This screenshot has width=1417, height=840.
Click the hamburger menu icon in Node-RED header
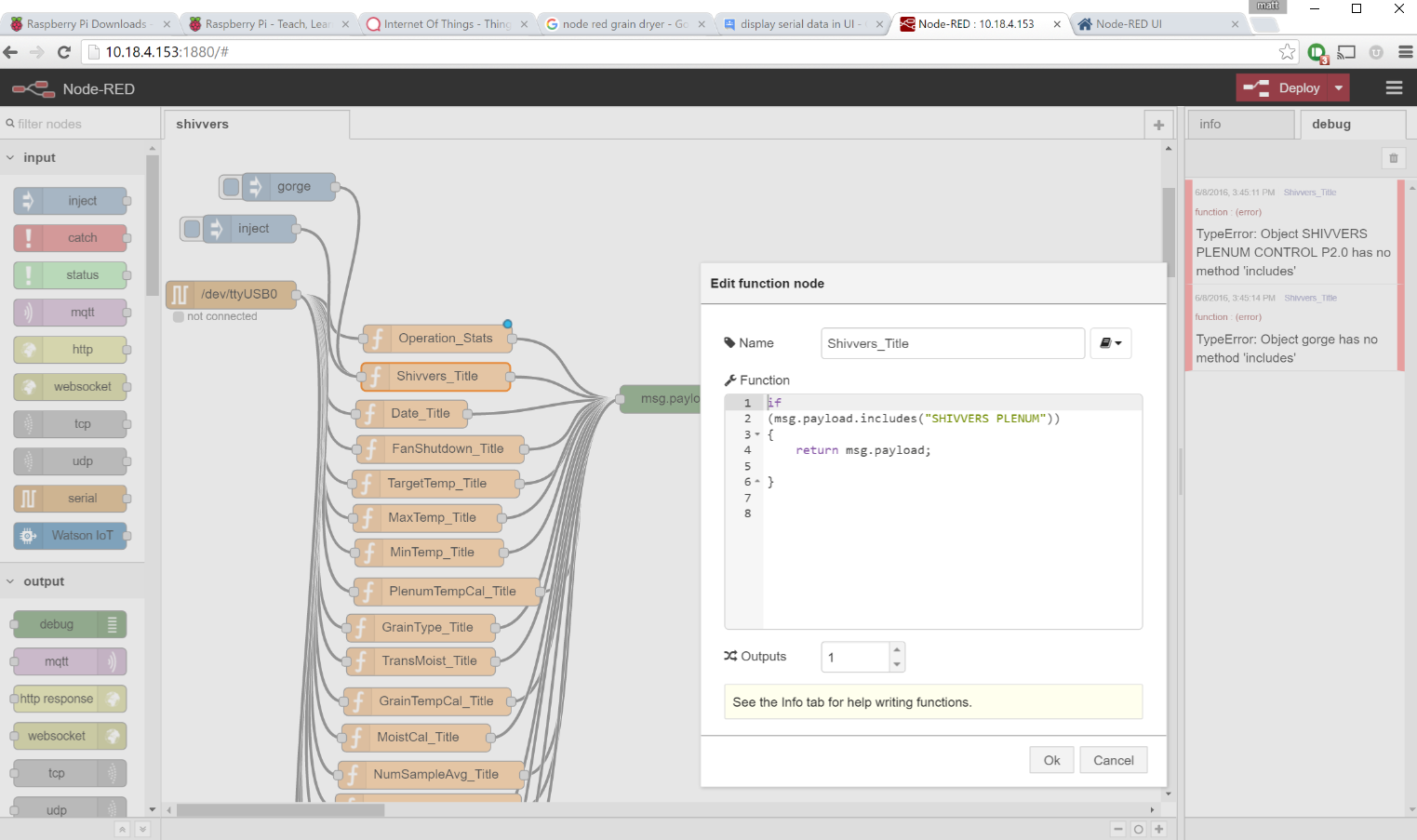pyautogui.click(x=1393, y=88)
